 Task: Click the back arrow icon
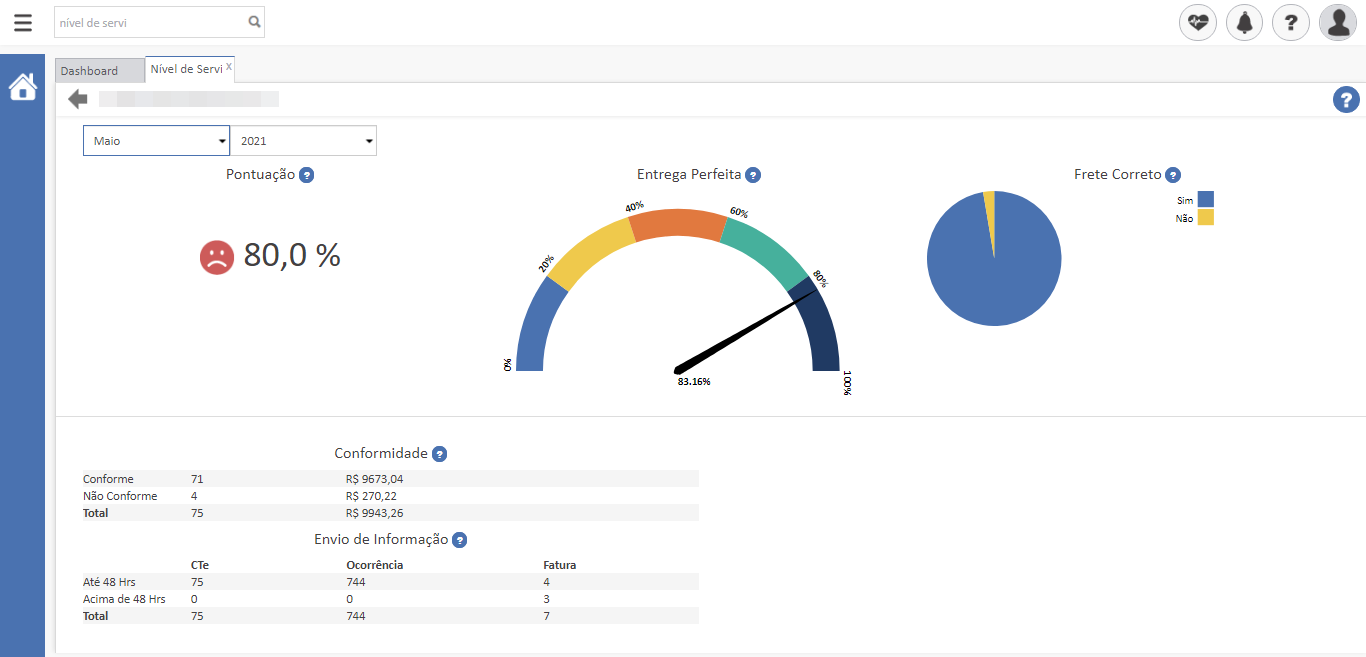click(x=78, y=99)
